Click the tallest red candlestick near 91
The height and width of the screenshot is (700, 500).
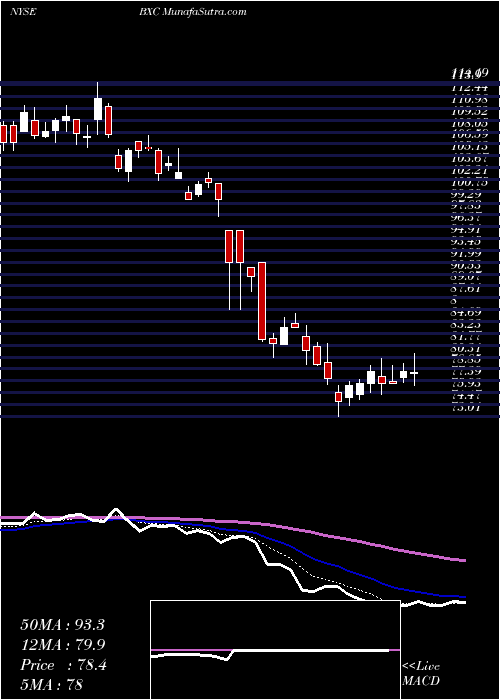(x=262, y=301)
